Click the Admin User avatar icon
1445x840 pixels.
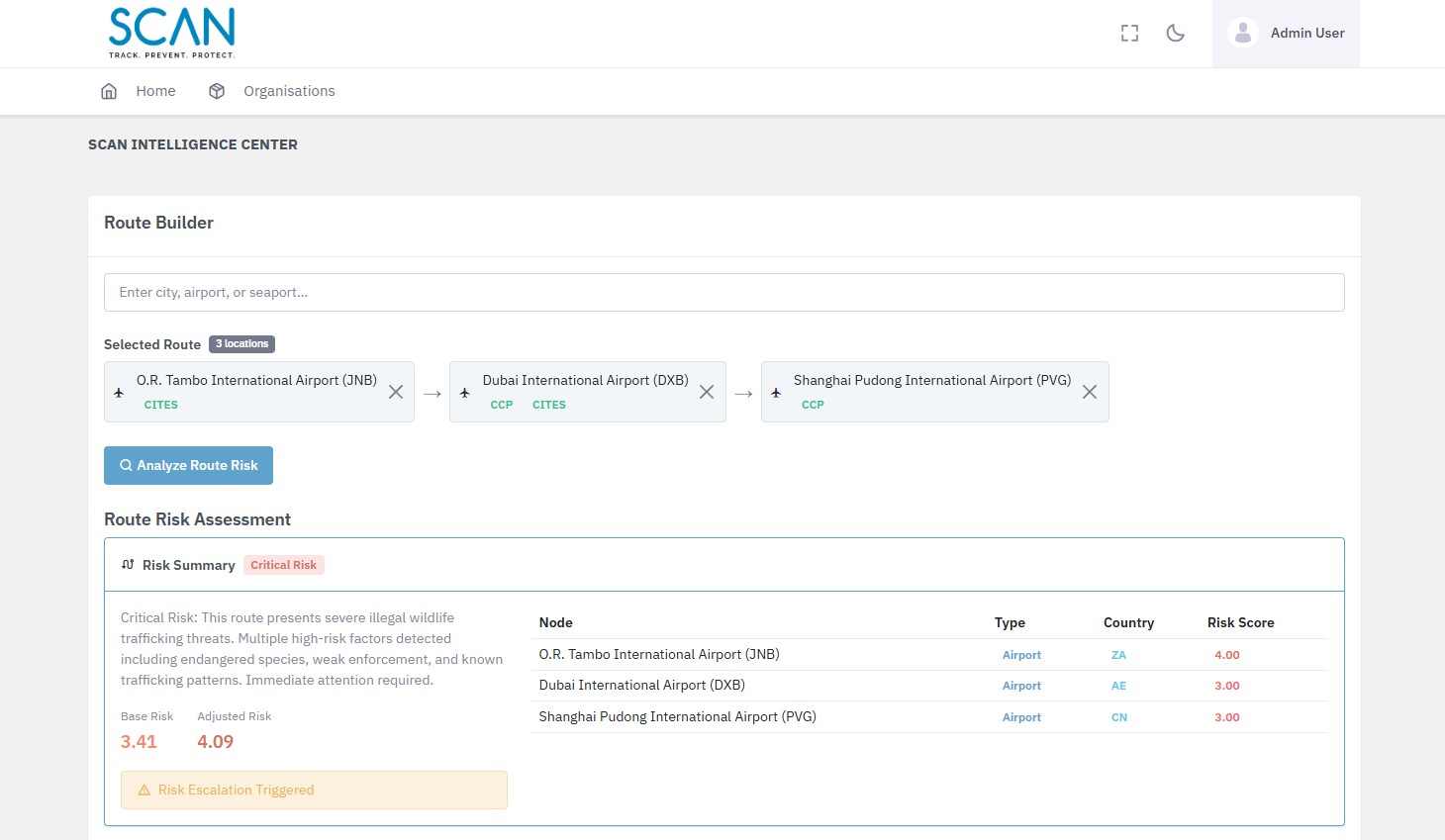click(x=1242, y=34)
